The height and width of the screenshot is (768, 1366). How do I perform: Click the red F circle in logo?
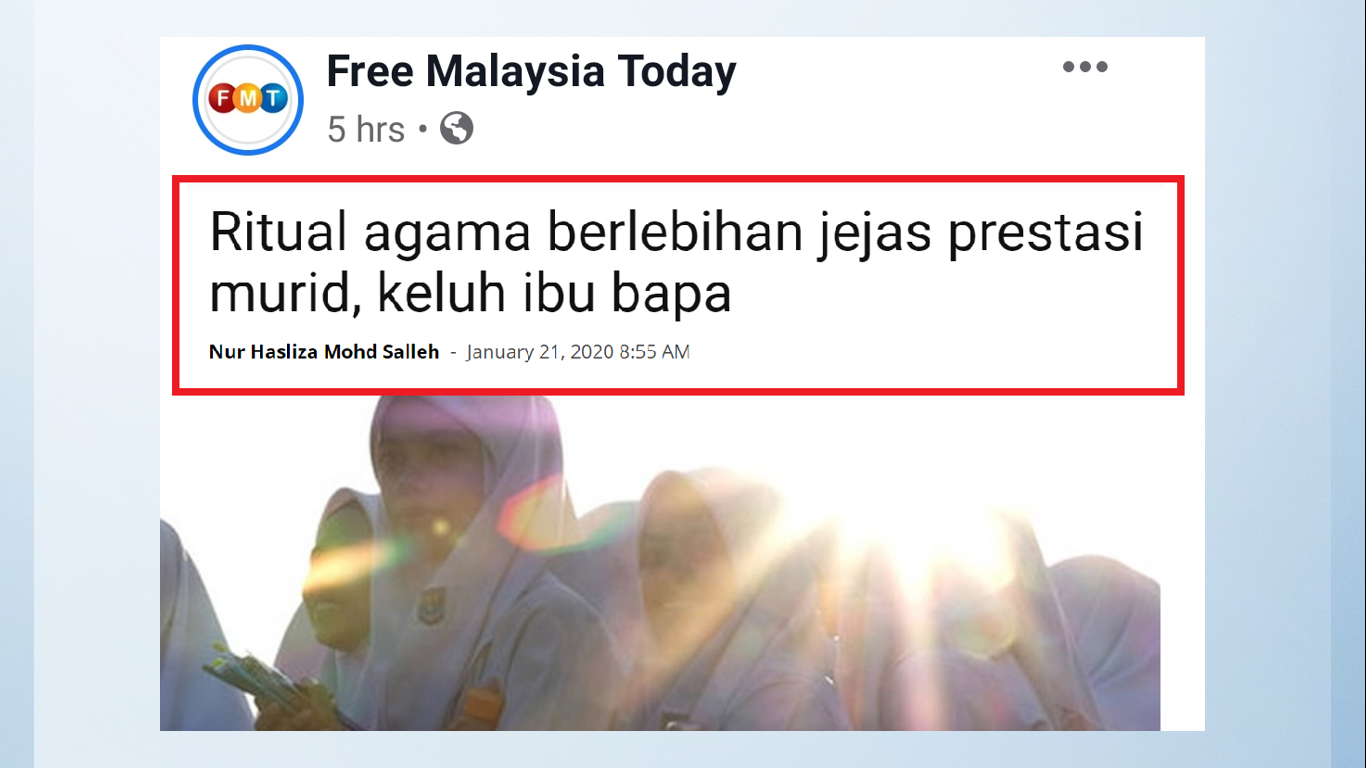(x=224, y=98)
